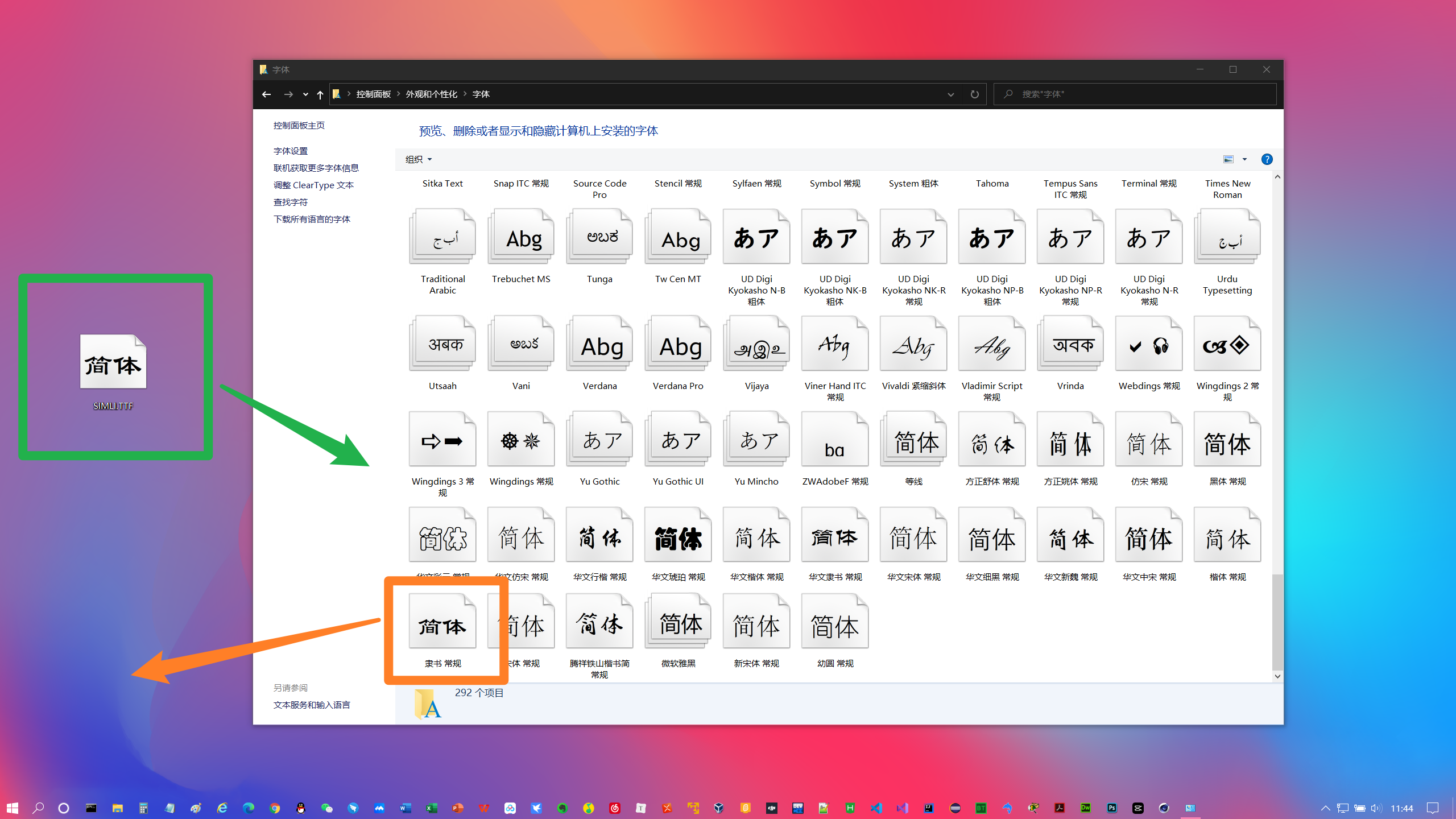1456x819 pixels.
Task: Select the 腾祥铁山楷书简 常规 font
Action: click(x=599, y=622)
